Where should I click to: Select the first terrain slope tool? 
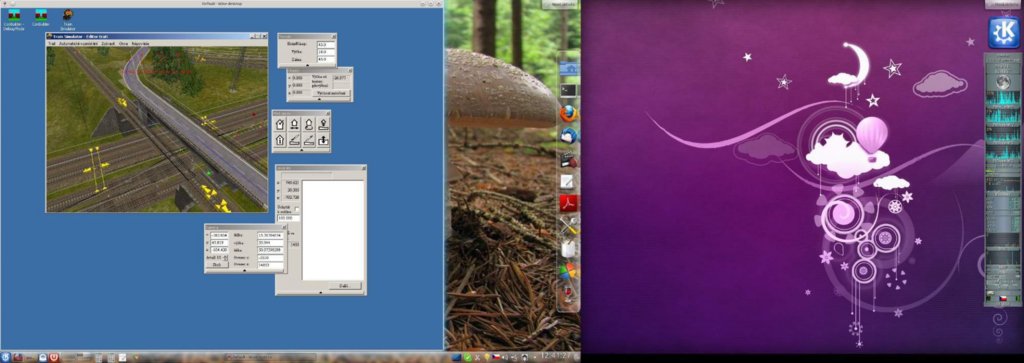tap(295, 139)
